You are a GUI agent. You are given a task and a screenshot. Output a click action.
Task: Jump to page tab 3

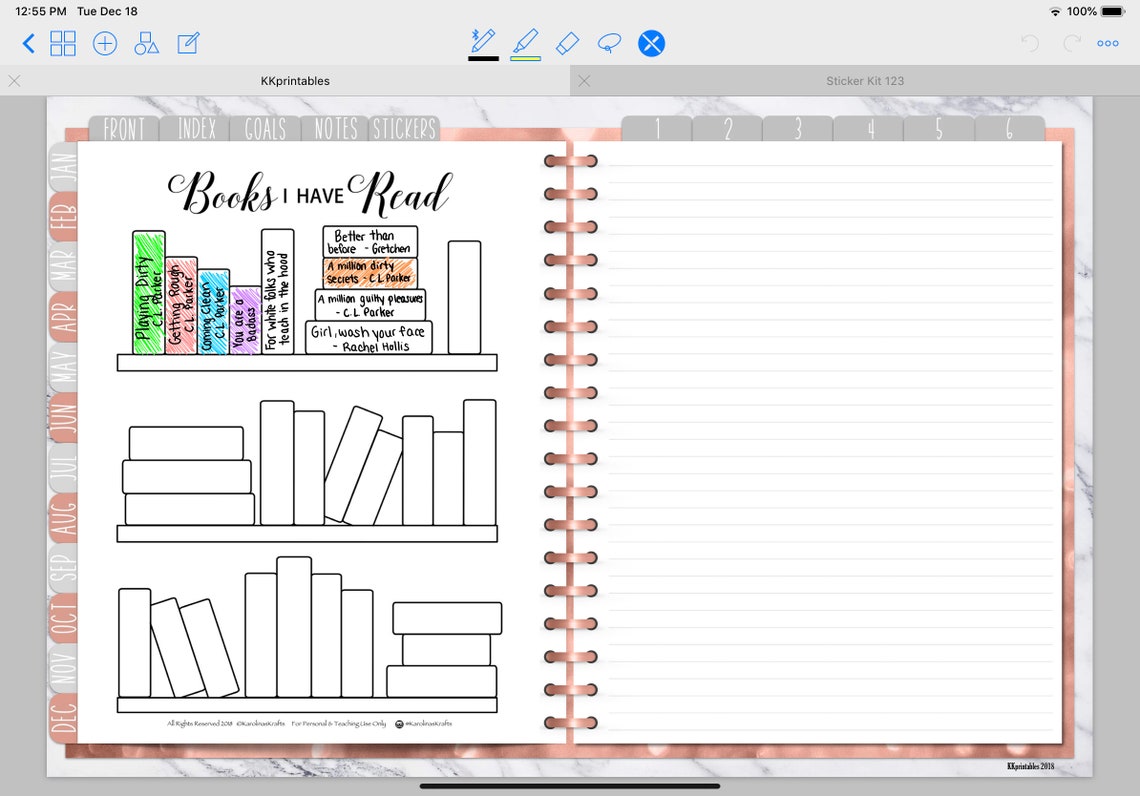tap(797, 128)
